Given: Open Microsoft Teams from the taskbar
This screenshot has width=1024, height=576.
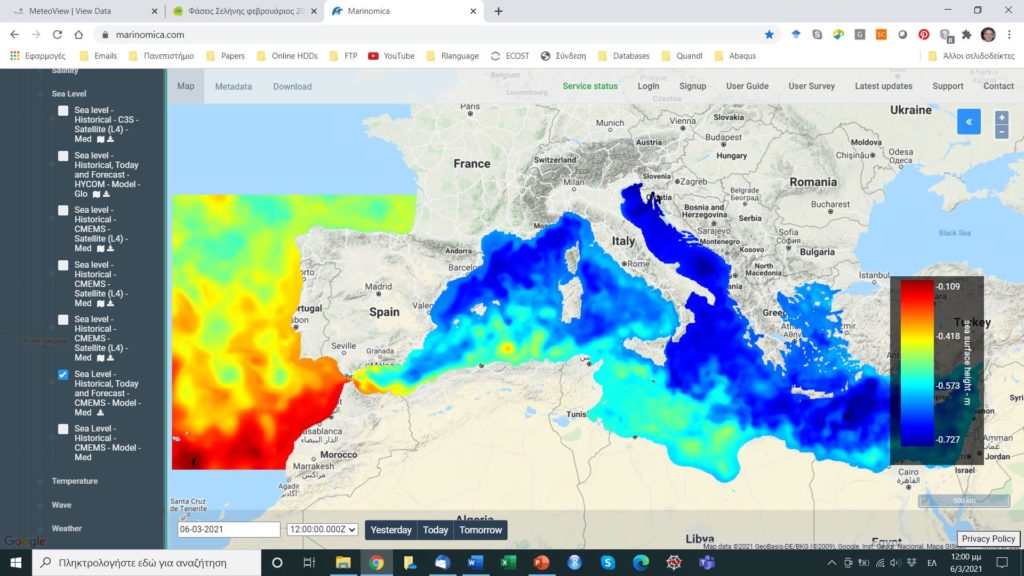Looking at the screenshot, I should pos(707,562).
